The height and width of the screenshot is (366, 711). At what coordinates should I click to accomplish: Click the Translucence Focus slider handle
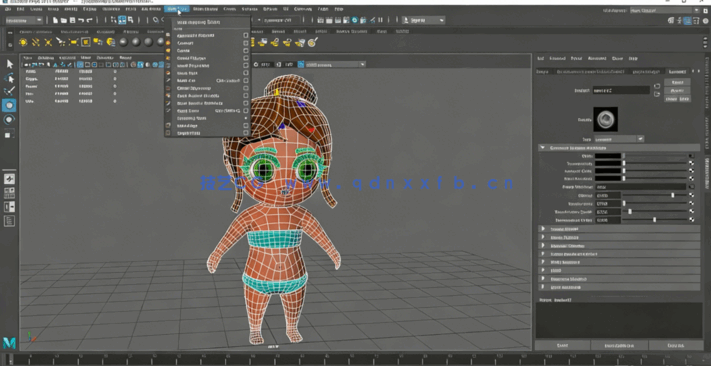point(654,220)
